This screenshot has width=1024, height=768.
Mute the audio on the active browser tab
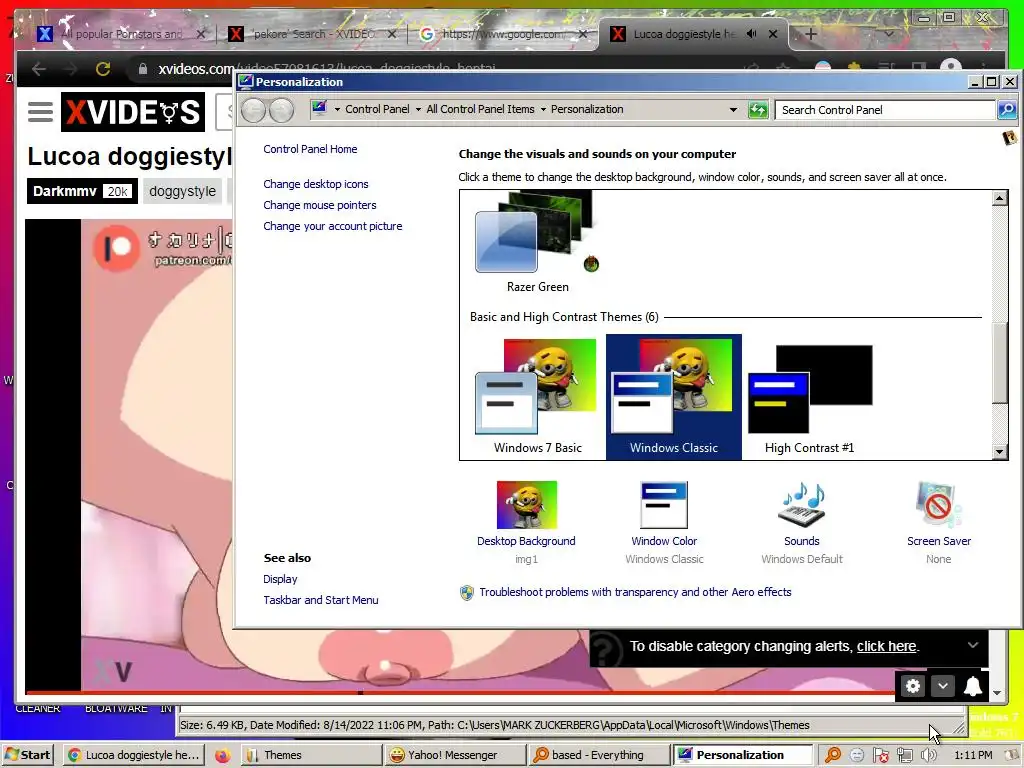[752, 33]
